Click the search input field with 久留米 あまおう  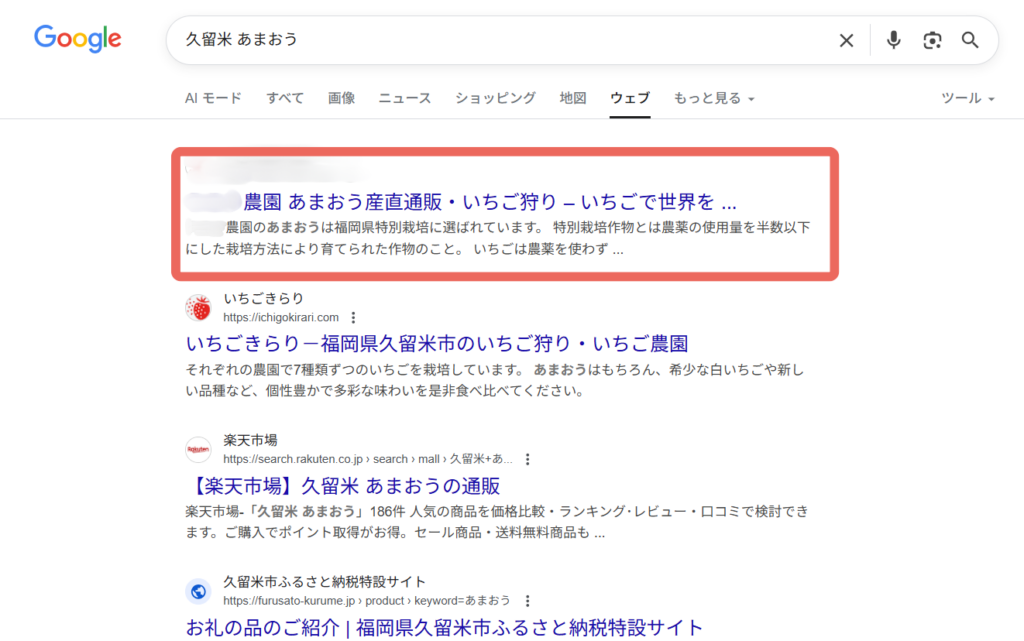500,40
